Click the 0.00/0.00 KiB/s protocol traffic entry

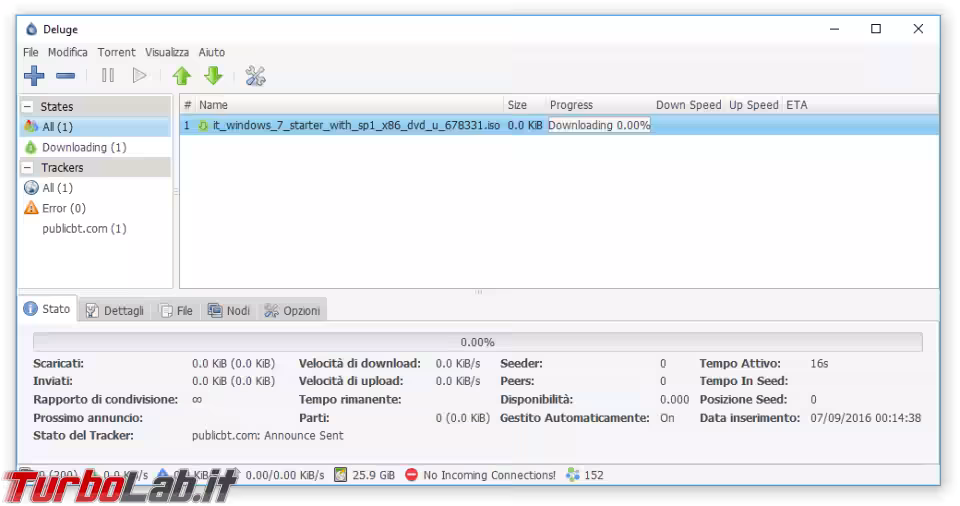pyautogui.click(x=285, y=475)
